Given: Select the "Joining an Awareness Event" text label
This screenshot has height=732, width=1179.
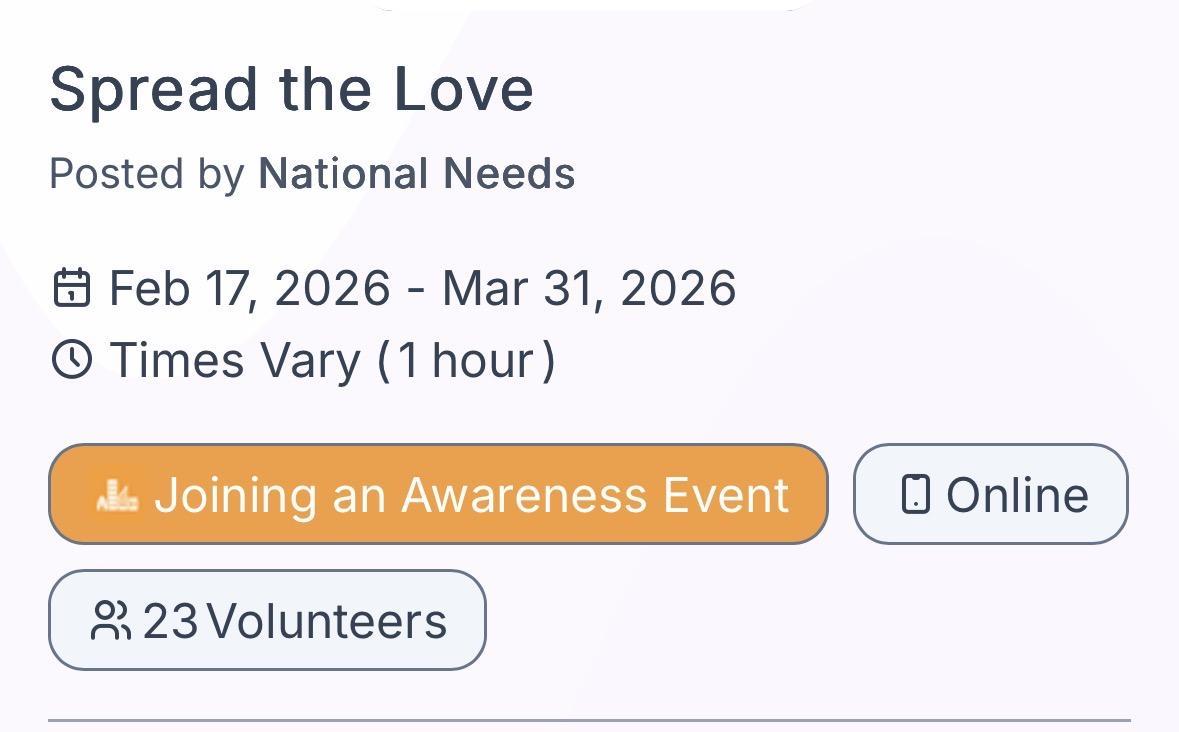Looking at the screenshot, I should coord(471,494).
